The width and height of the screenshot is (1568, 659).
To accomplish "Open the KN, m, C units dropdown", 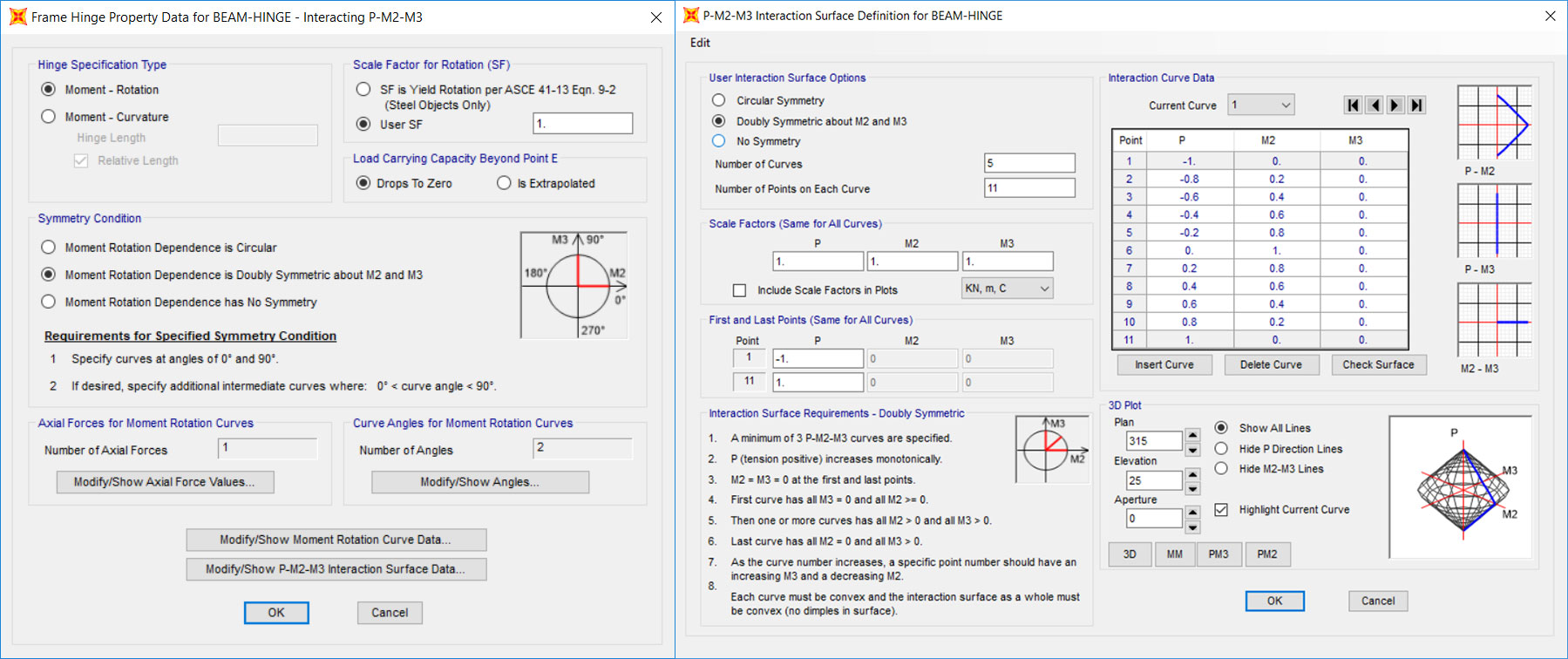I will click(x=1008, y=289).
